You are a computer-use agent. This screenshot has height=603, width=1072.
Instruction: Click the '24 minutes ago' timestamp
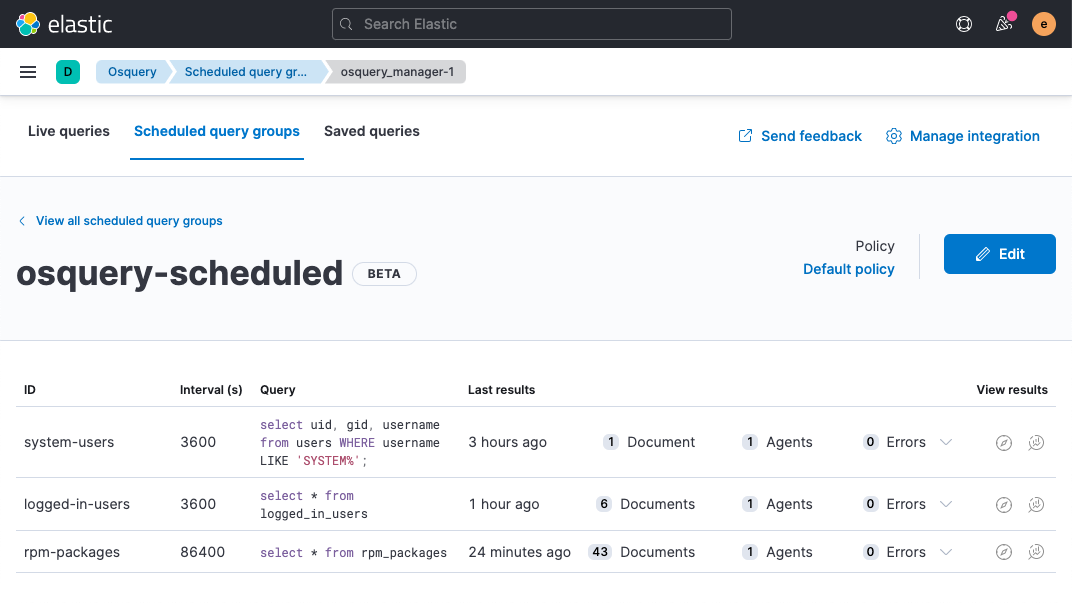pos(520,552)
